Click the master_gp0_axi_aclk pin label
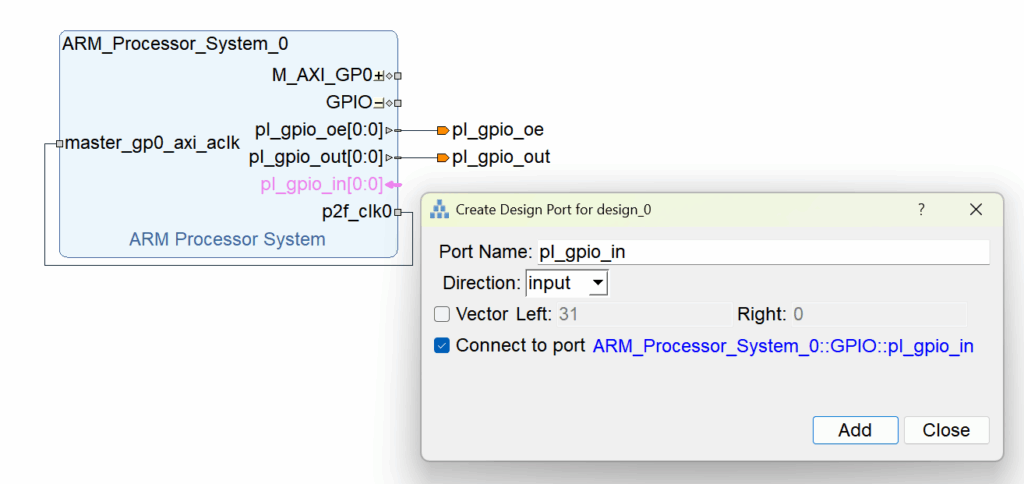Viewport: 1024px width, 484px height. click(x=152, y=144)
